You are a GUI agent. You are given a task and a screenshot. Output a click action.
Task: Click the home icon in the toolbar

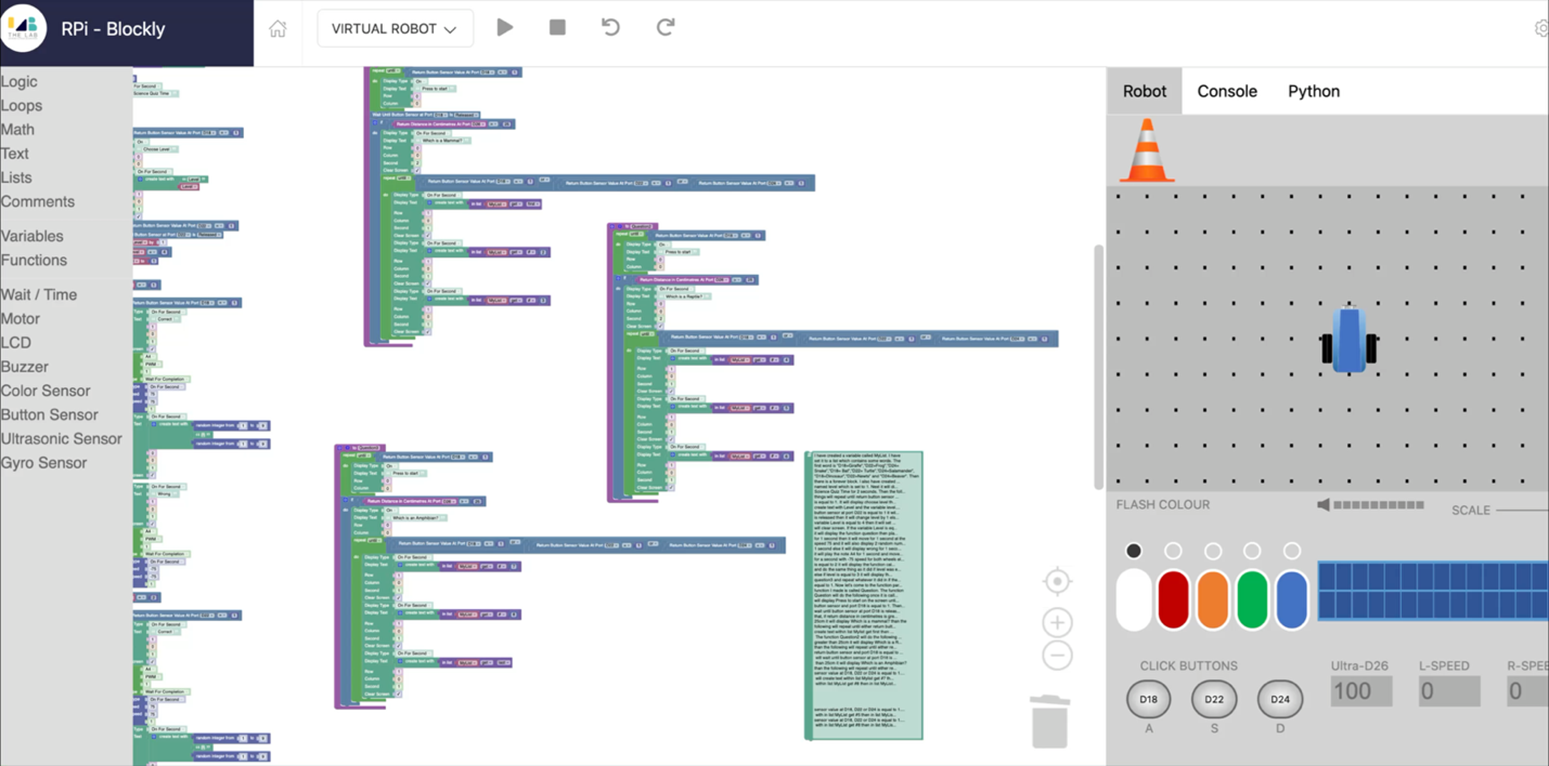point(278,29)
